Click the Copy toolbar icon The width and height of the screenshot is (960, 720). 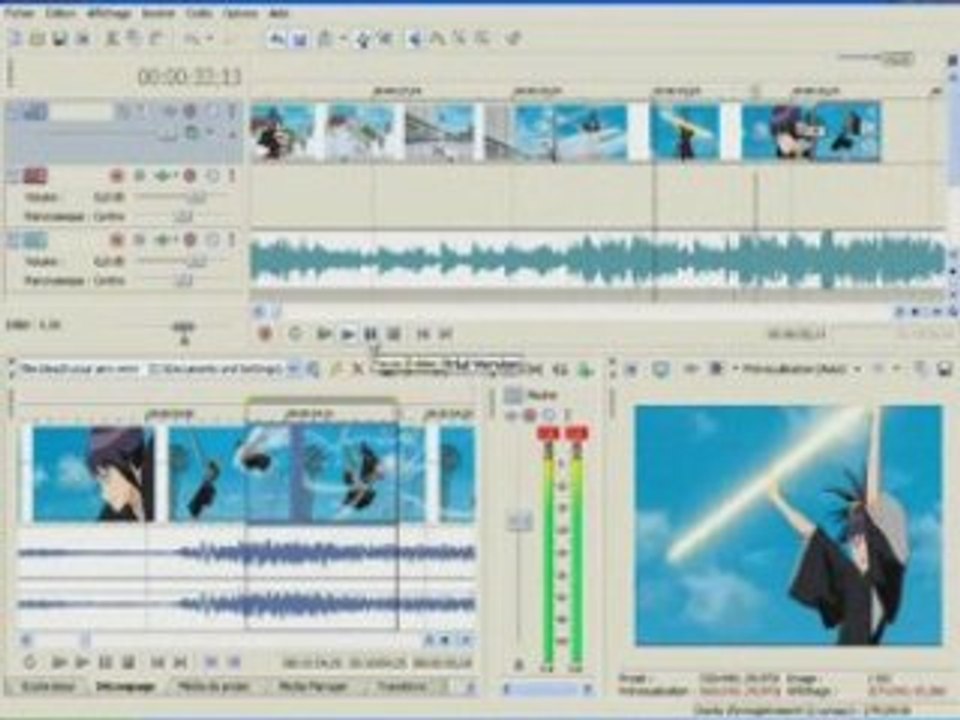(133, 39)
